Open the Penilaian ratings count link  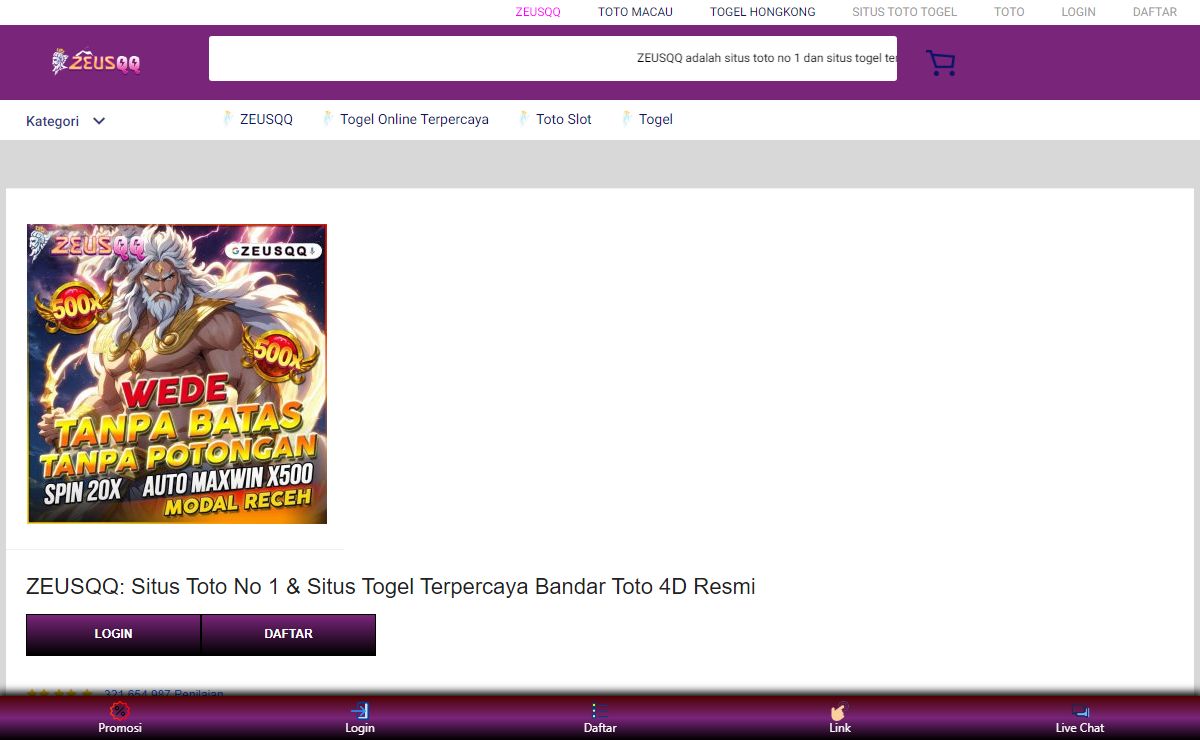pyautogui.click(x=164, y=693)
